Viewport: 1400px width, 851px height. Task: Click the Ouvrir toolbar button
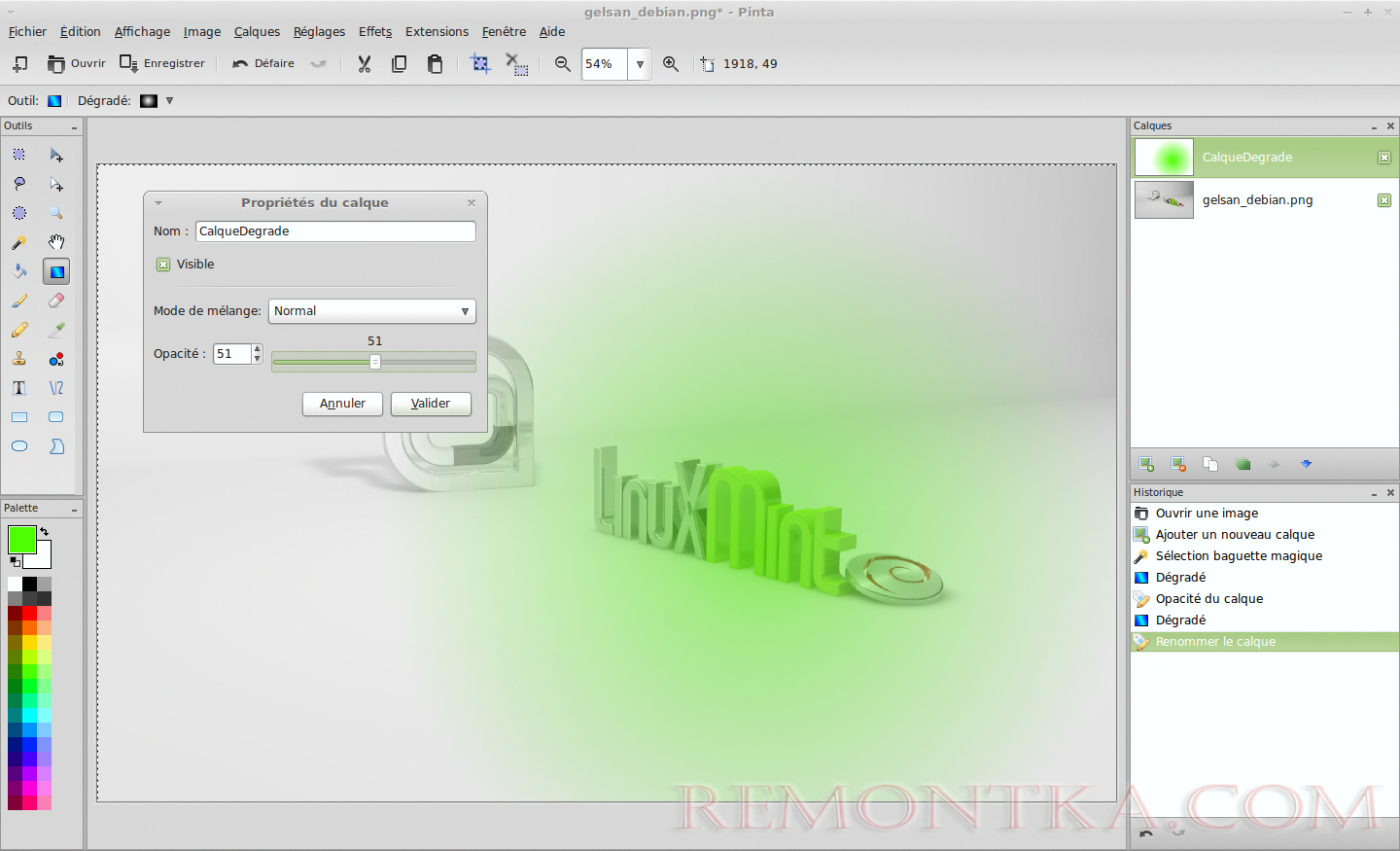click(x=77, y=64)
